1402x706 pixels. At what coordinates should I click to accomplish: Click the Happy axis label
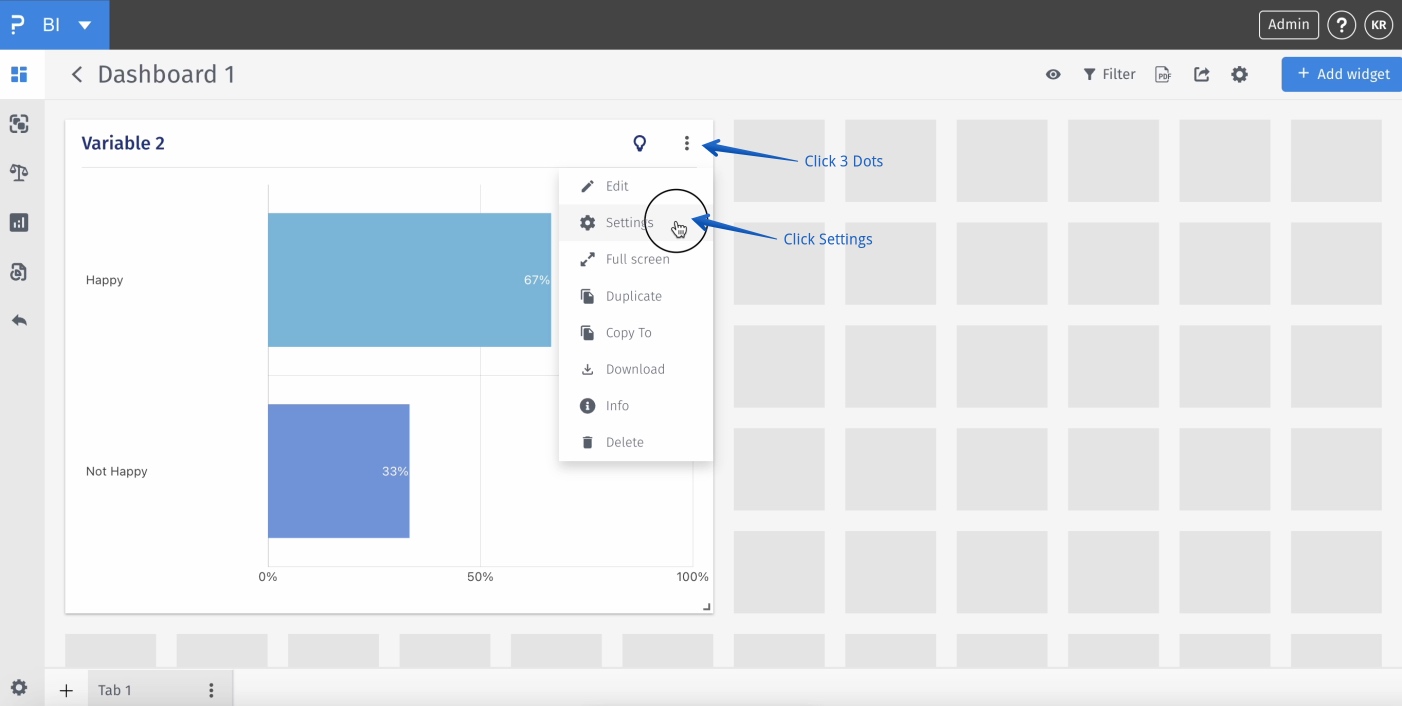coord(104,280)
